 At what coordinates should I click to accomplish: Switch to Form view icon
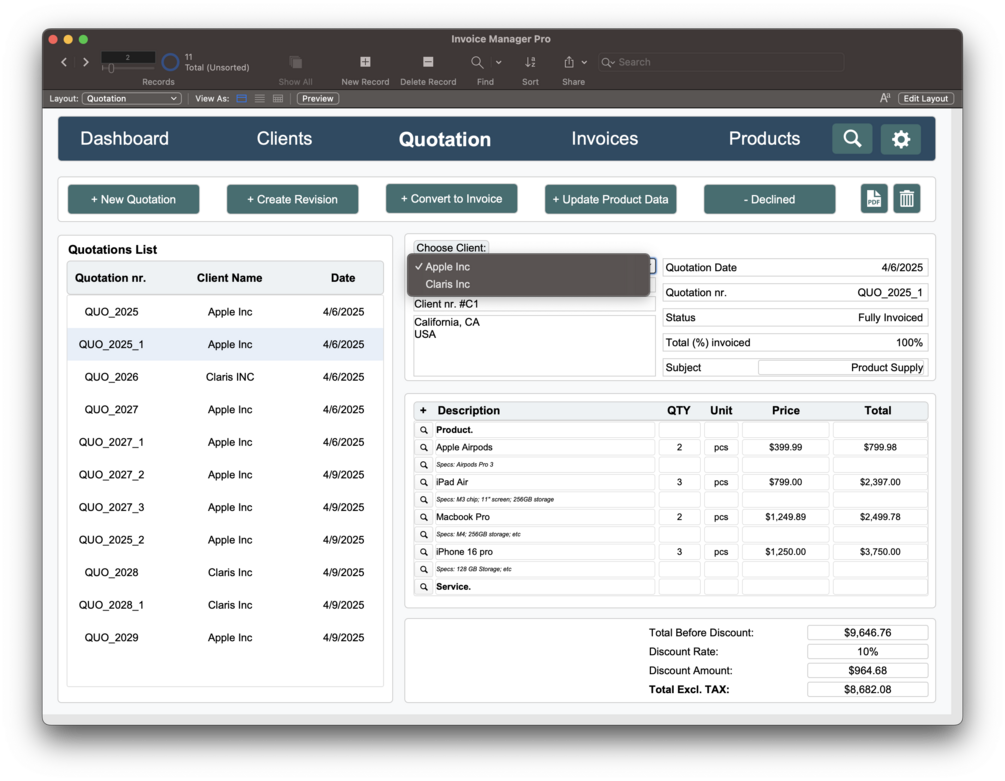[x=242, y=99]
